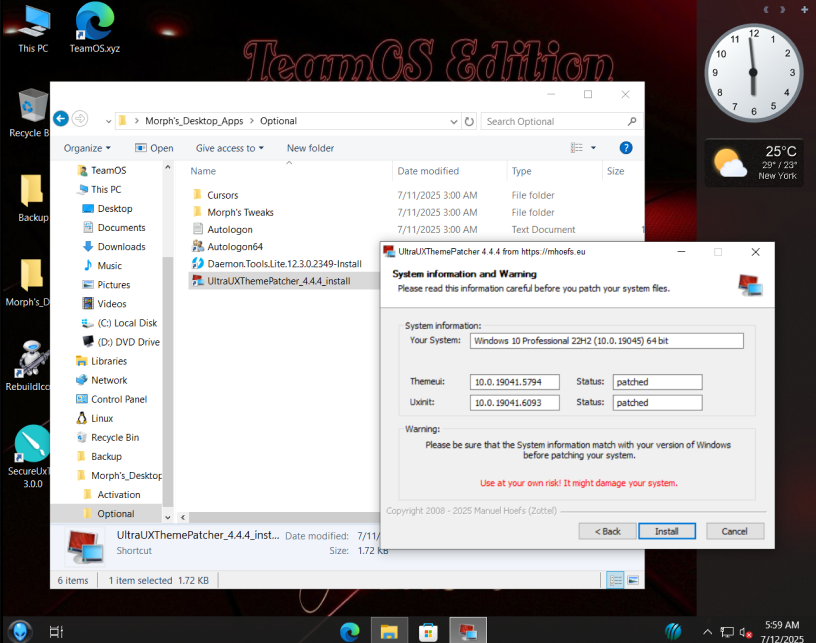Screen dimensions: 816x643
Task: Open Morph's_Desktop_Apps folder on desktop
Action: 29,283
